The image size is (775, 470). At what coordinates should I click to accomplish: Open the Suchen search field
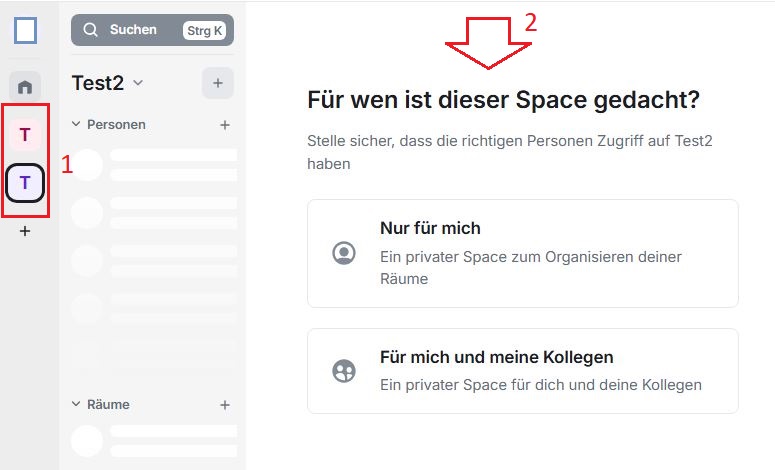[152, 30]
